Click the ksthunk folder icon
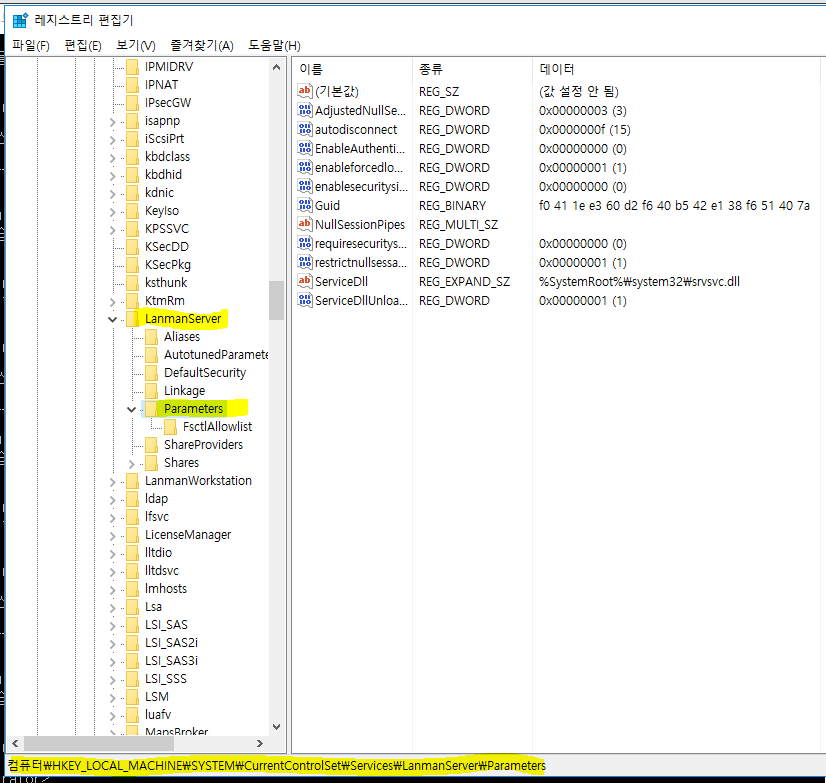826x783 pixels. [x=133, y=282]
